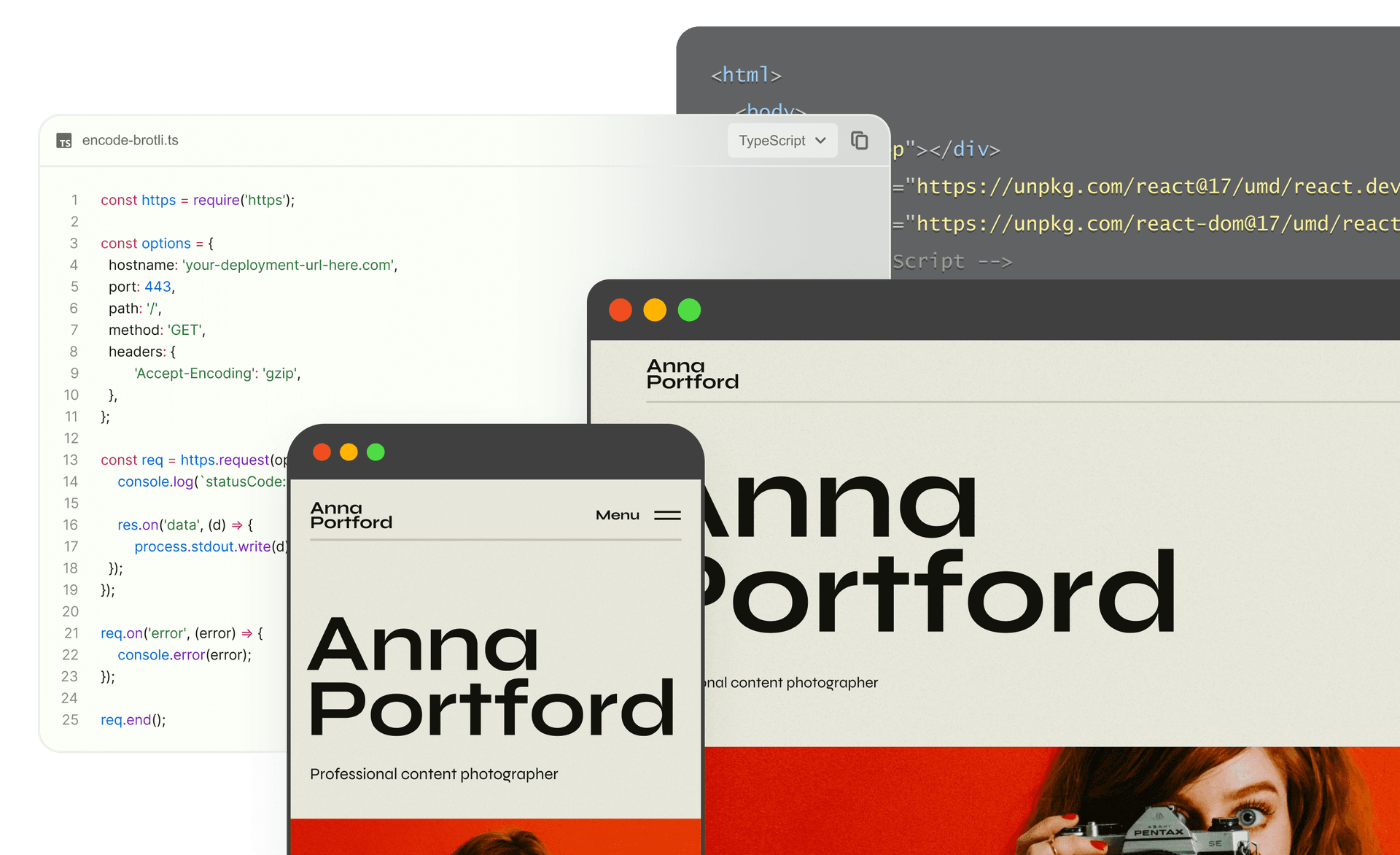This screenshot has width=1400, height=855.
Task: Click the <html> tag in dark code panel
Action: (746, 75)
